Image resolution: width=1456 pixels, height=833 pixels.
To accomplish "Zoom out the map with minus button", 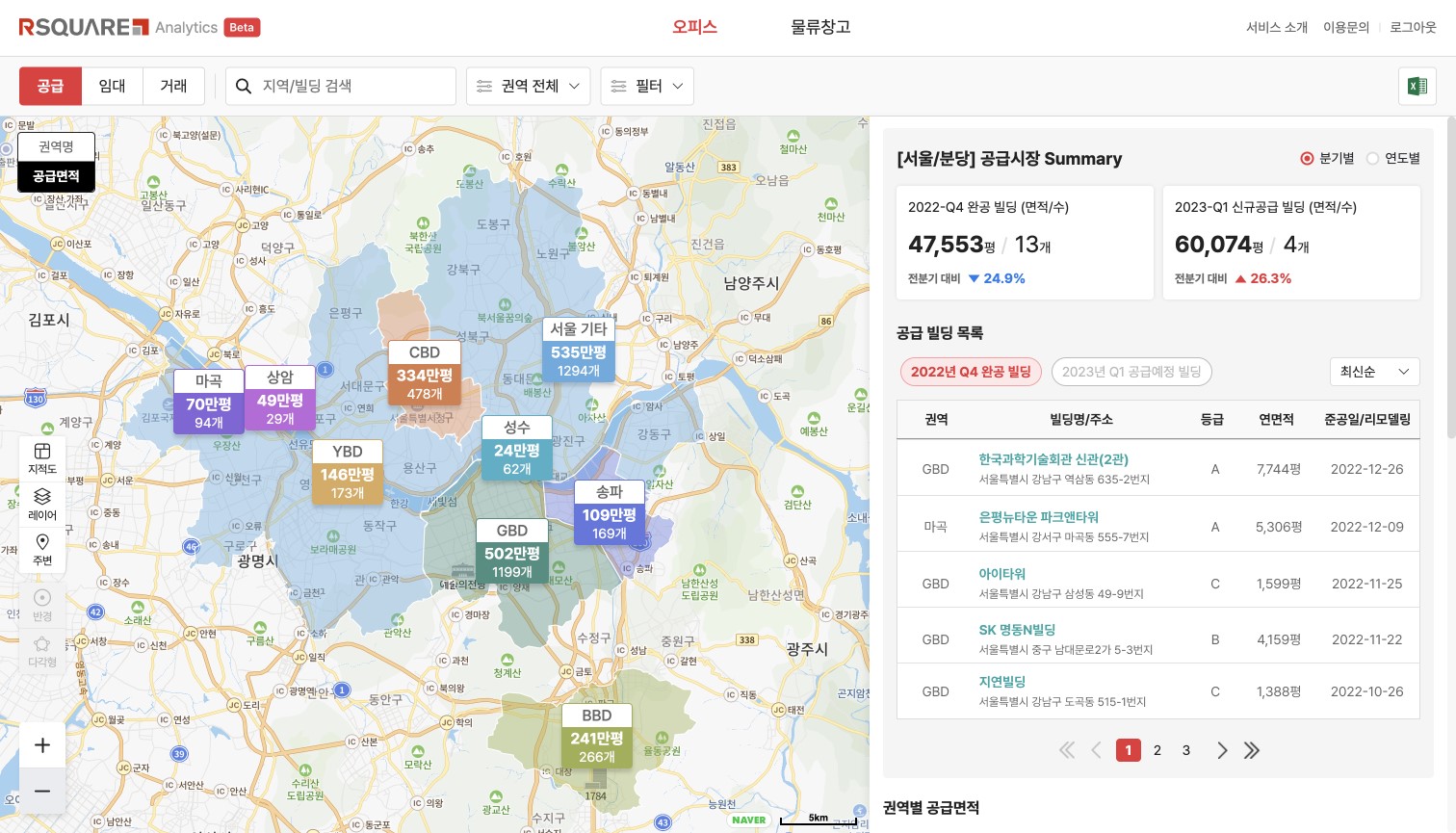I will 42,792.
